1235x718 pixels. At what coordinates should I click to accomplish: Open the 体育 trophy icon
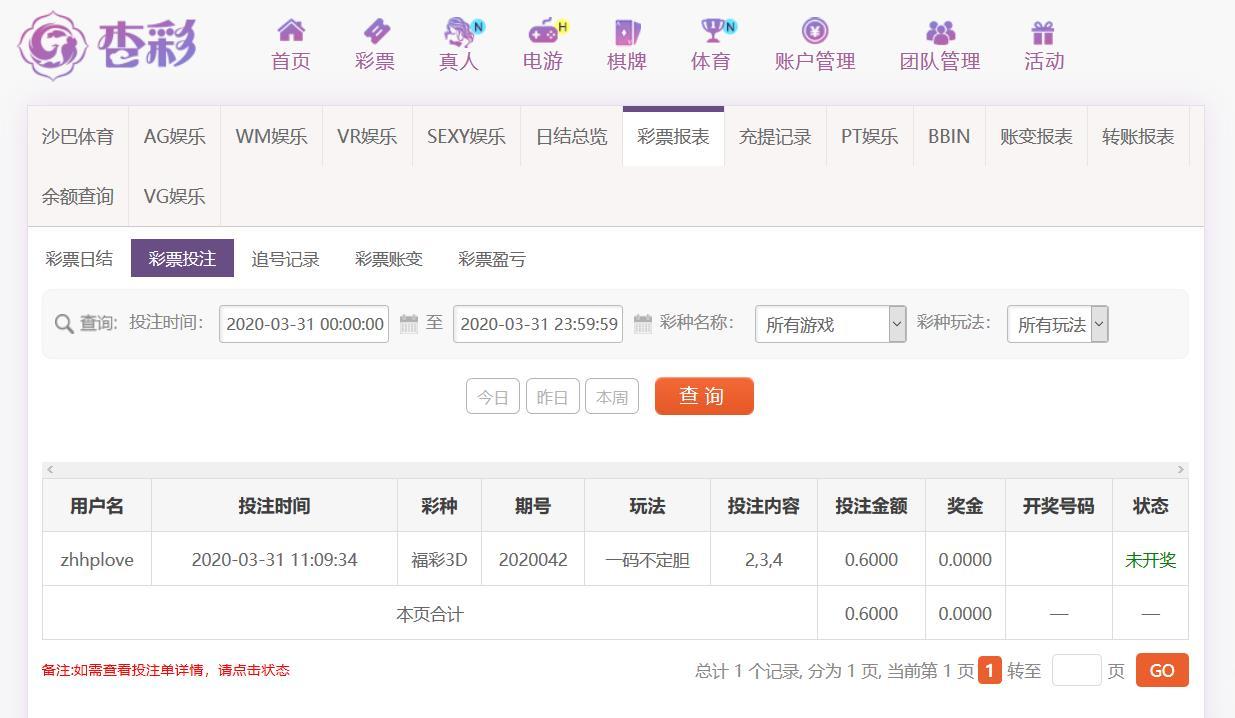point(713,31)
